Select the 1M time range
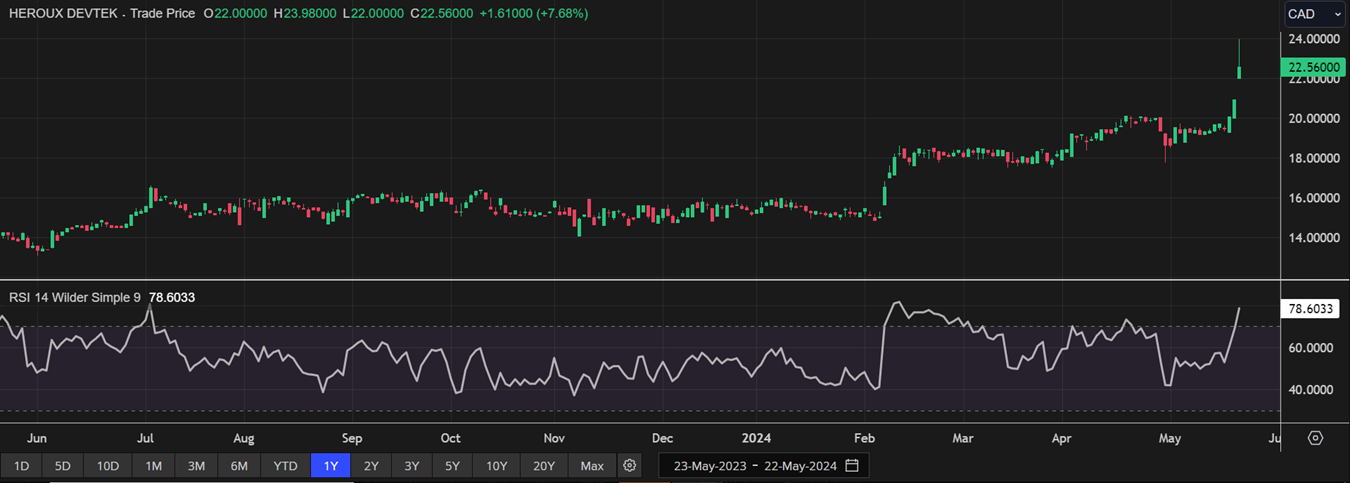Screen dimensions: 1350x483 pyautogui.click(x=153, y=466)
